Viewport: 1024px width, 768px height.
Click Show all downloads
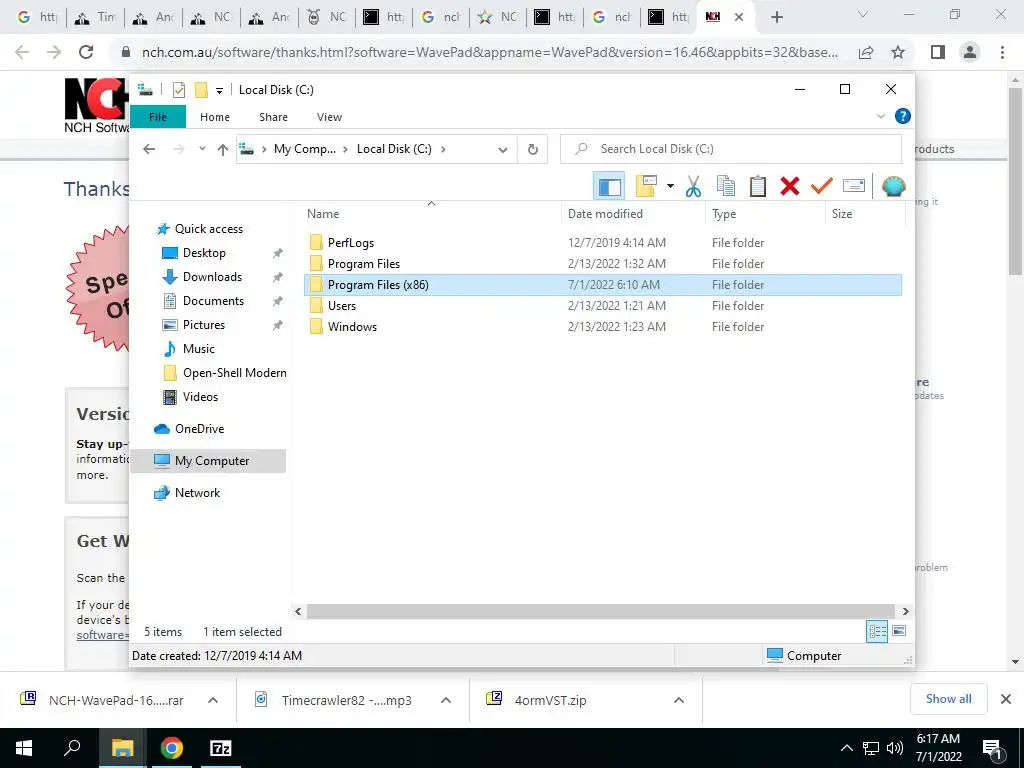pyautogui.click(x=948, y=699)
